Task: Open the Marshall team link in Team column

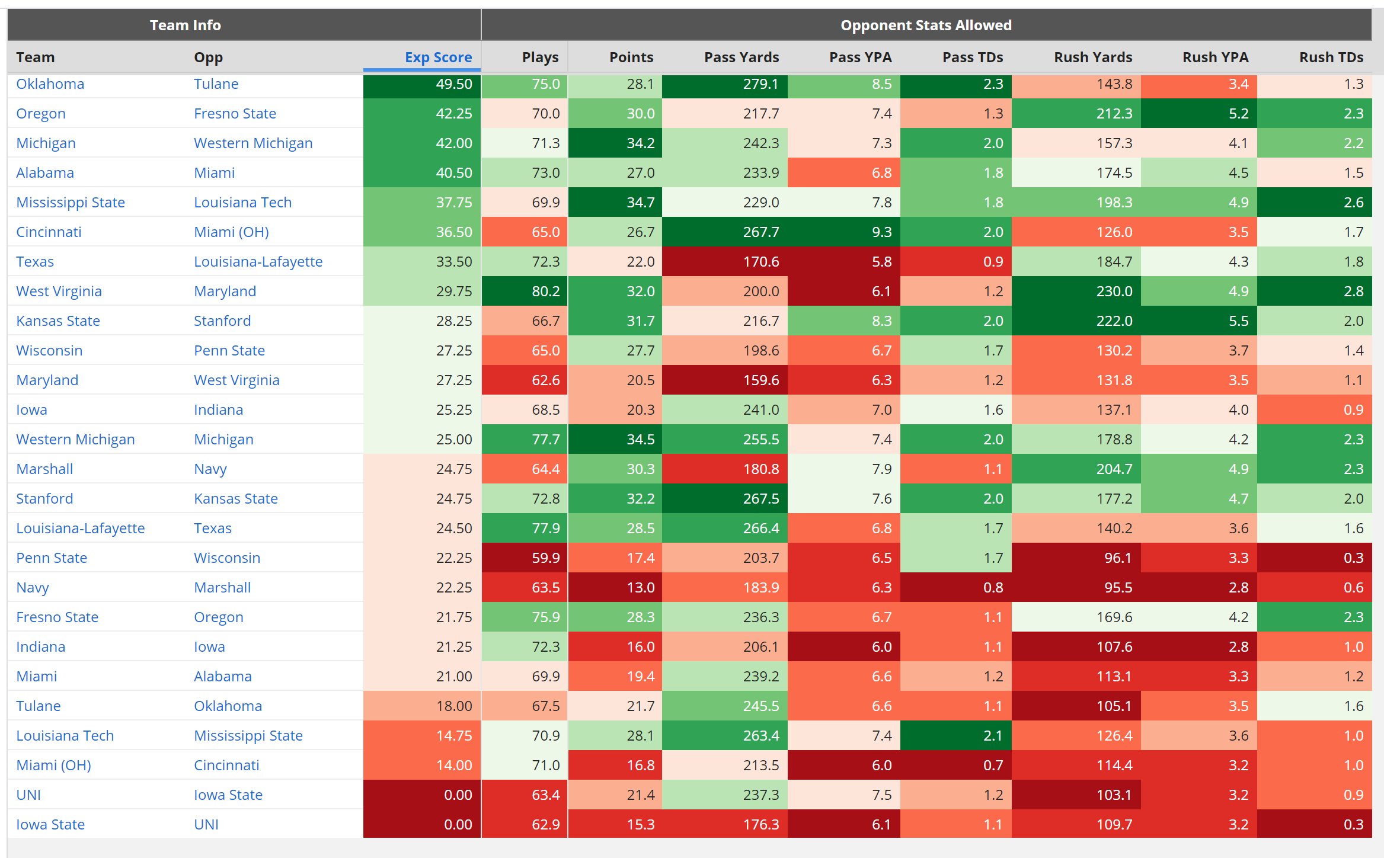Action: pyautogui.click(x=44, y=469)
